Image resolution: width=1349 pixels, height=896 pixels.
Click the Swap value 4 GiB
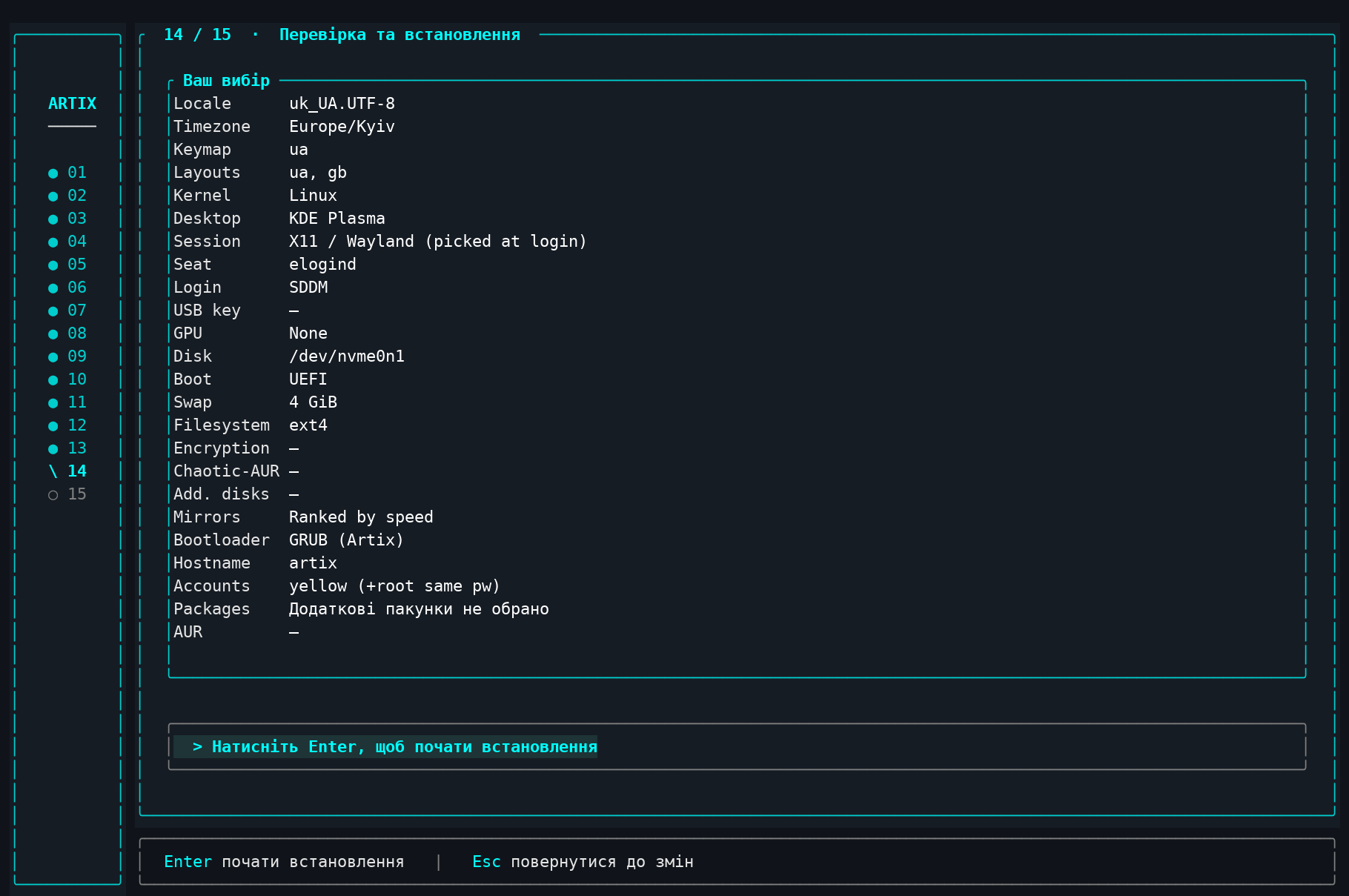[x=313, y=402]
